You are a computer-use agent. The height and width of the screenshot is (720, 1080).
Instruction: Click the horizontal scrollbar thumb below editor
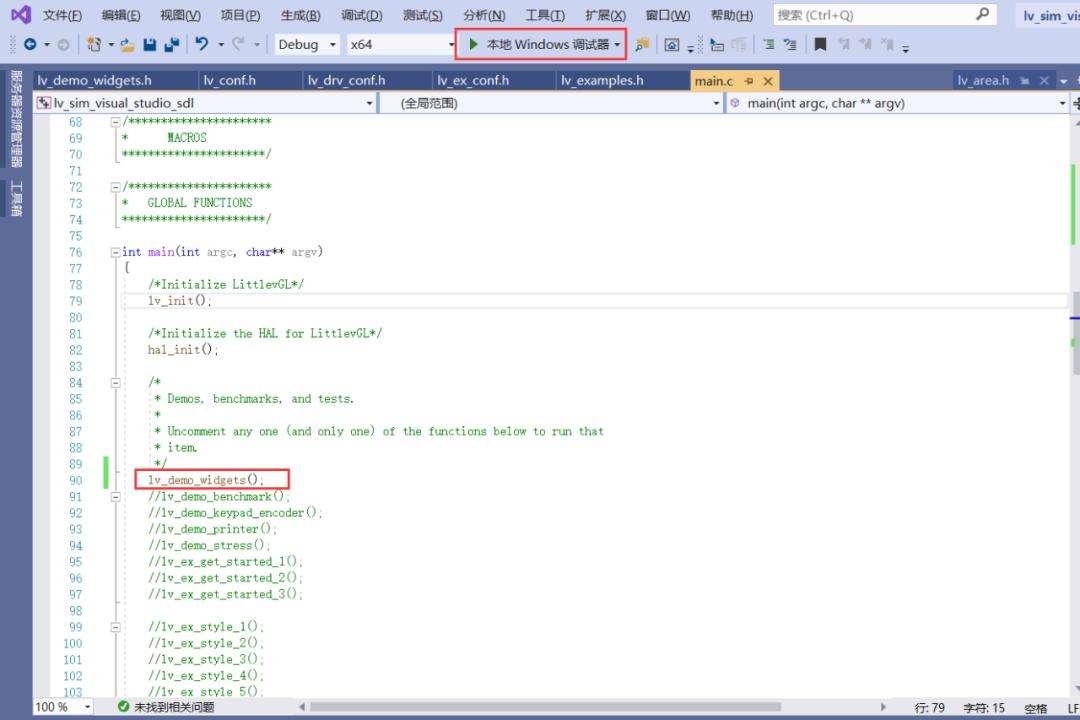545,707
